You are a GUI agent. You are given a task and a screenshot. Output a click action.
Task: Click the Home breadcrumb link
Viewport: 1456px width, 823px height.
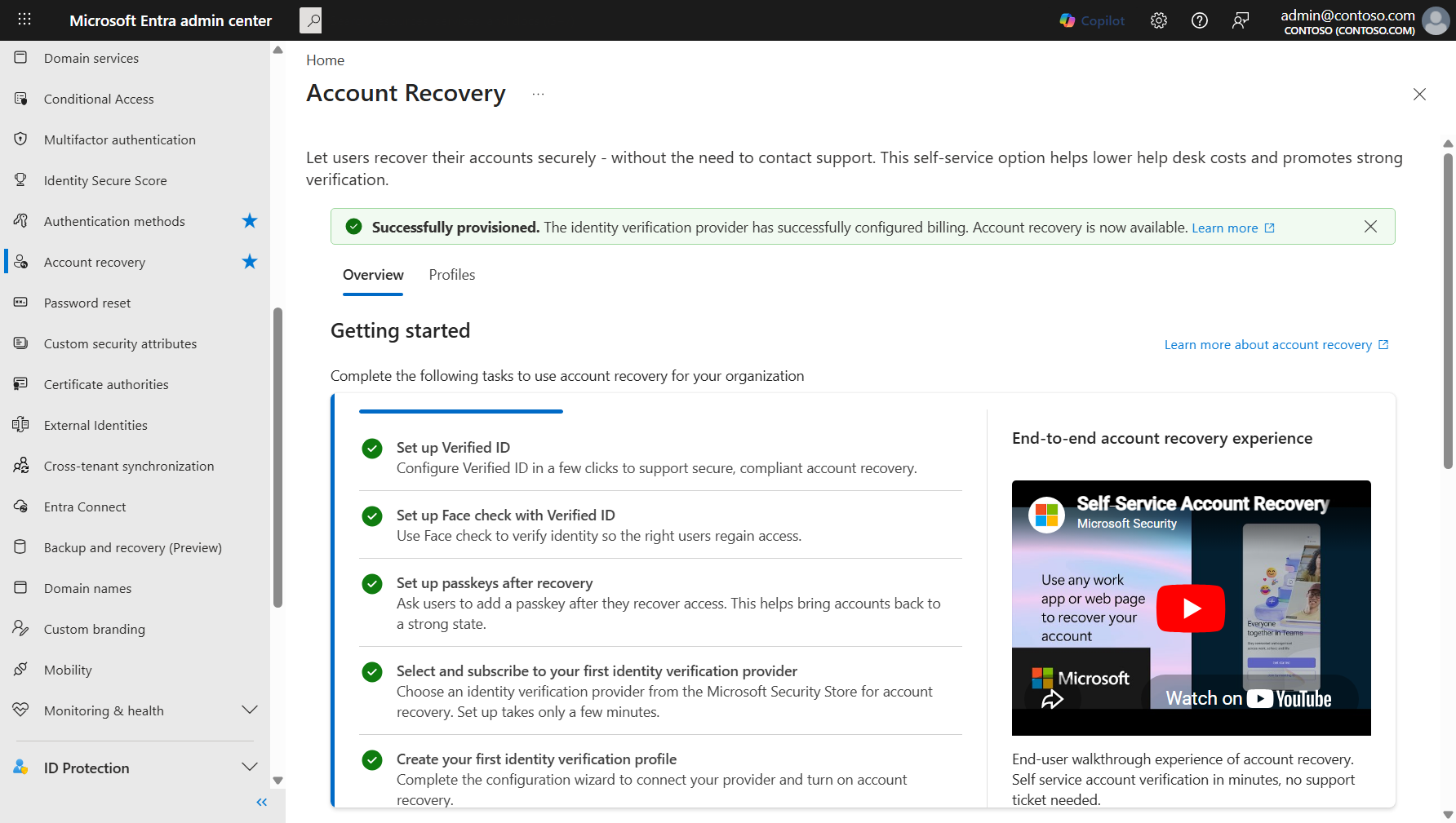[x=325, y=60]
